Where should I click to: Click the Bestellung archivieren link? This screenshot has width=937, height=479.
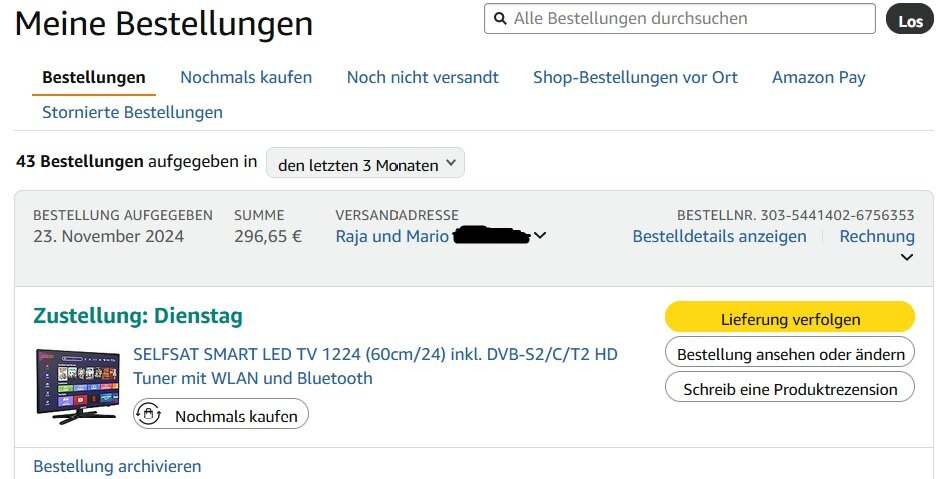(x=117, y=466)
